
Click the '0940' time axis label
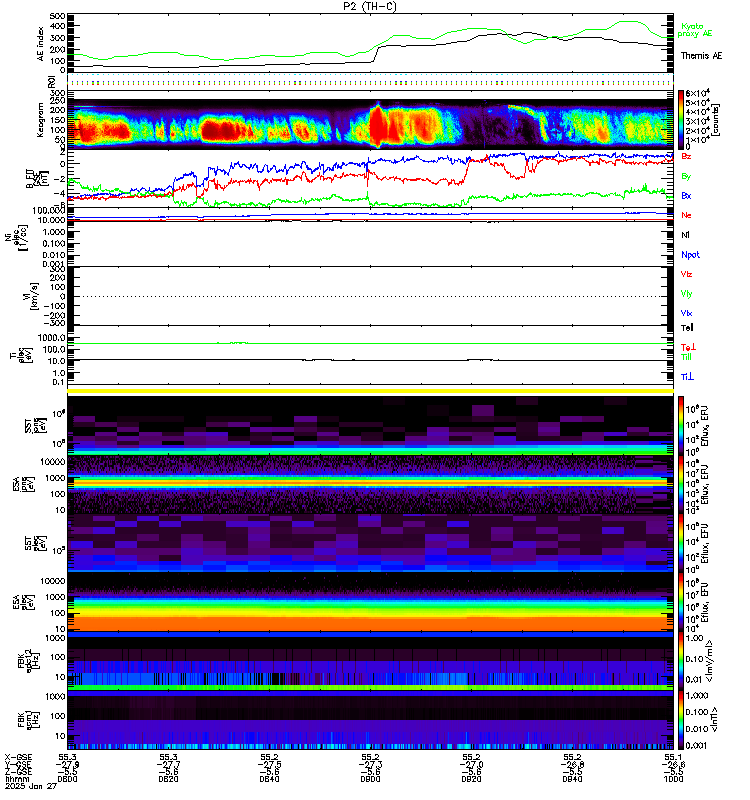click(572, 779)
